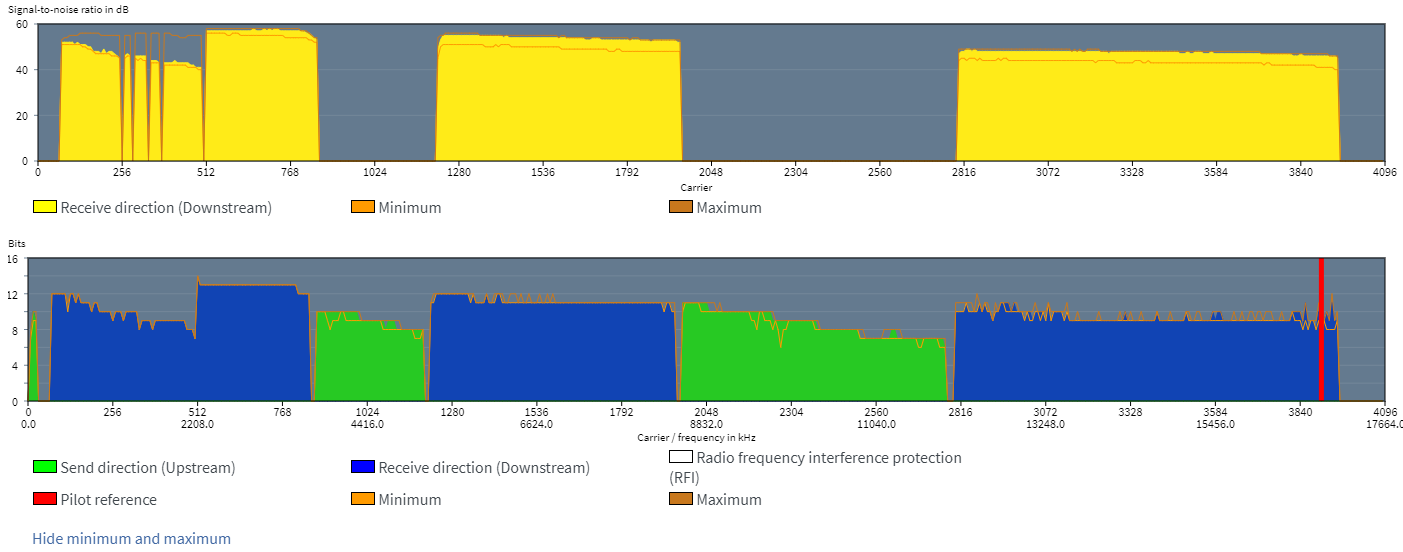The width and height of the screenshot is (1403, 552).
Task: Click 'Send direction (Upstream)' legend text
Action: (148, 467)
